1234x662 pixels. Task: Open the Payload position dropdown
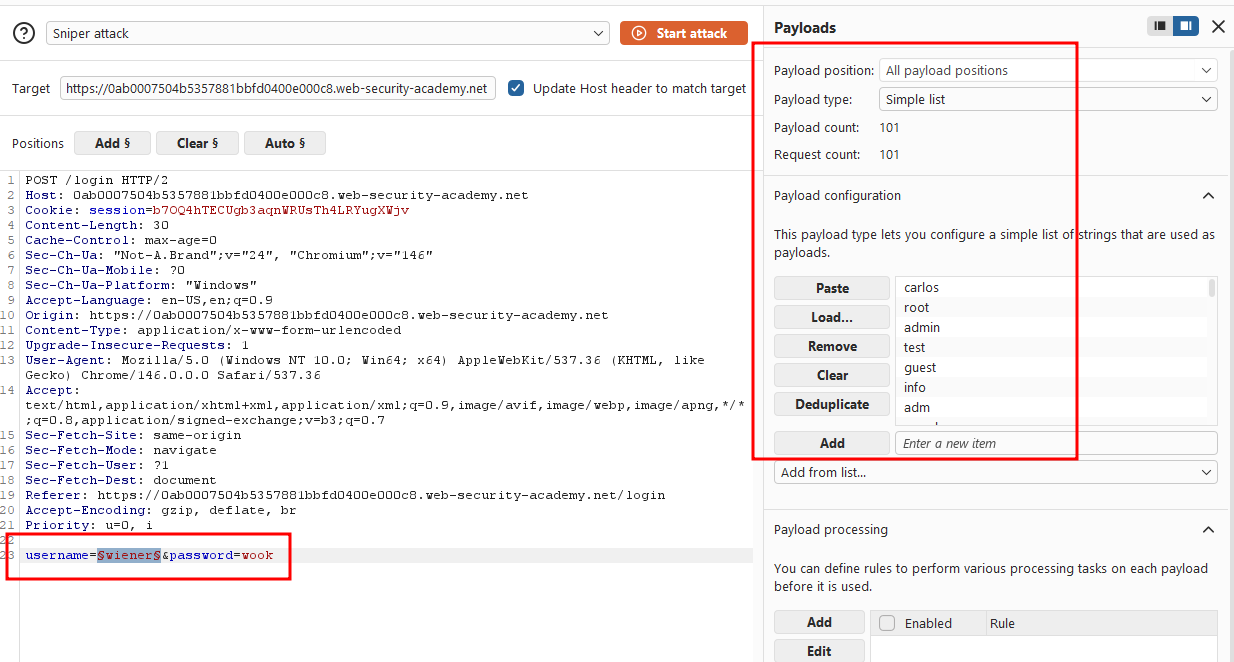pyautogui.click(x=1048, y=70)
